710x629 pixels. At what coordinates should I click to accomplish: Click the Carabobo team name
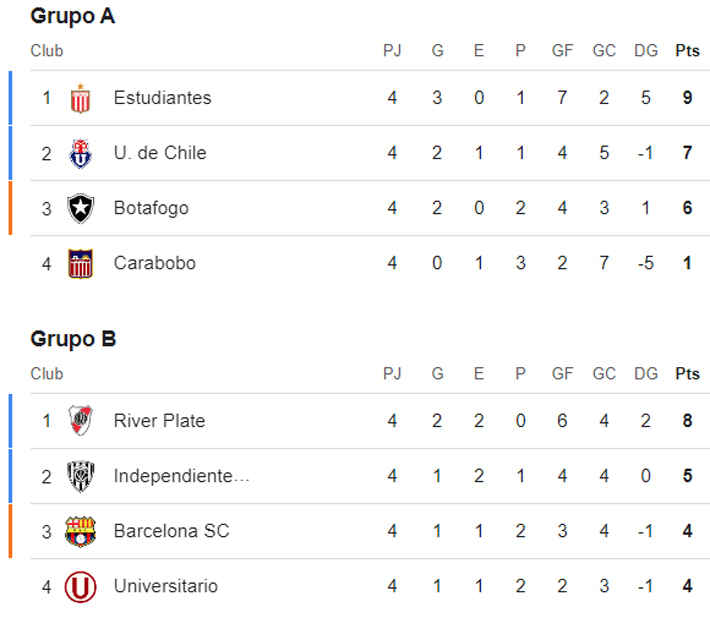(x=154, y=263)
